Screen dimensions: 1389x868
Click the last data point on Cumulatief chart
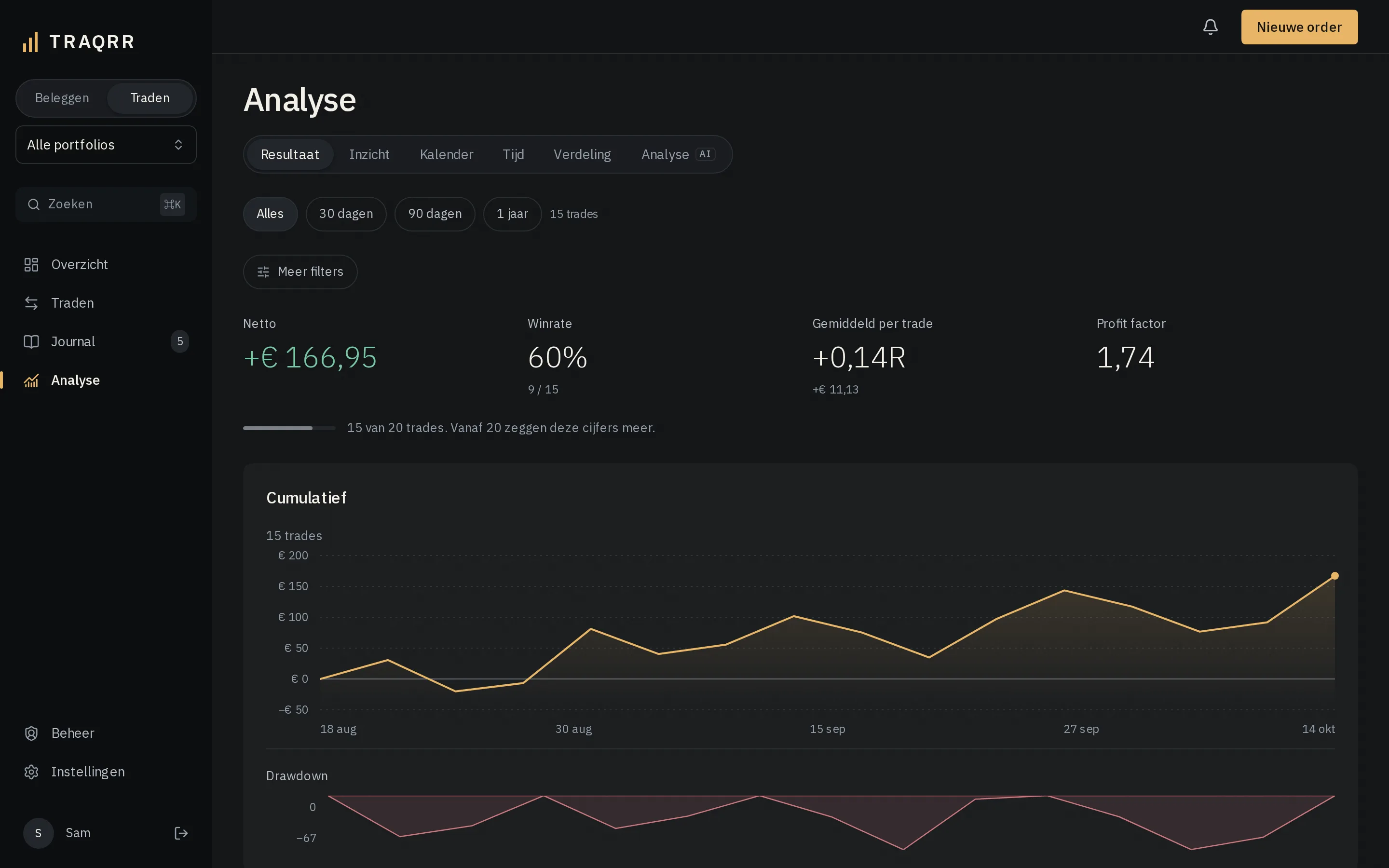pyautogui.click(x=1335, y=576)
